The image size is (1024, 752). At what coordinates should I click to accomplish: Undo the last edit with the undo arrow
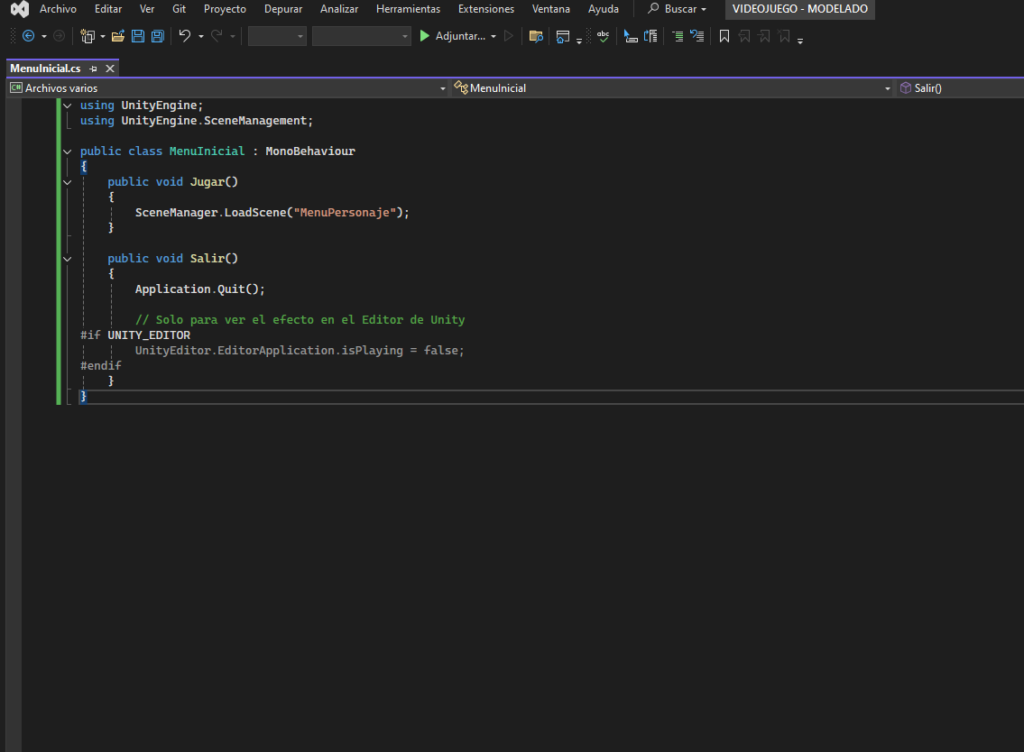[x=185, y=36]
